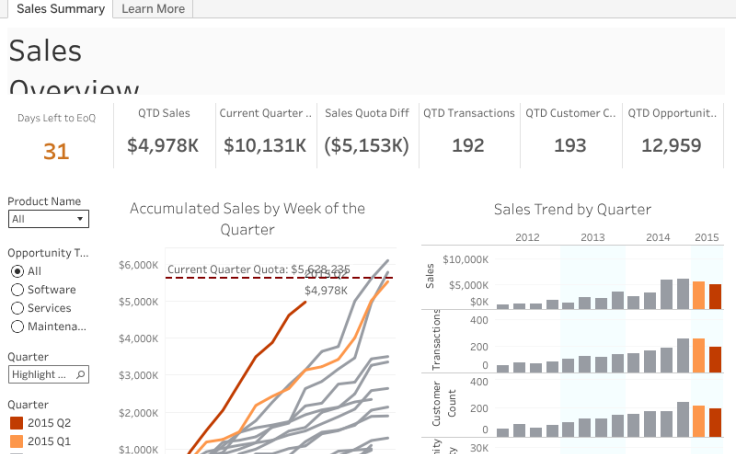Expand the Product Name dropdown
Image resolution: width=736 pixels, height=454 pixels.
click(x=48, y=219)
